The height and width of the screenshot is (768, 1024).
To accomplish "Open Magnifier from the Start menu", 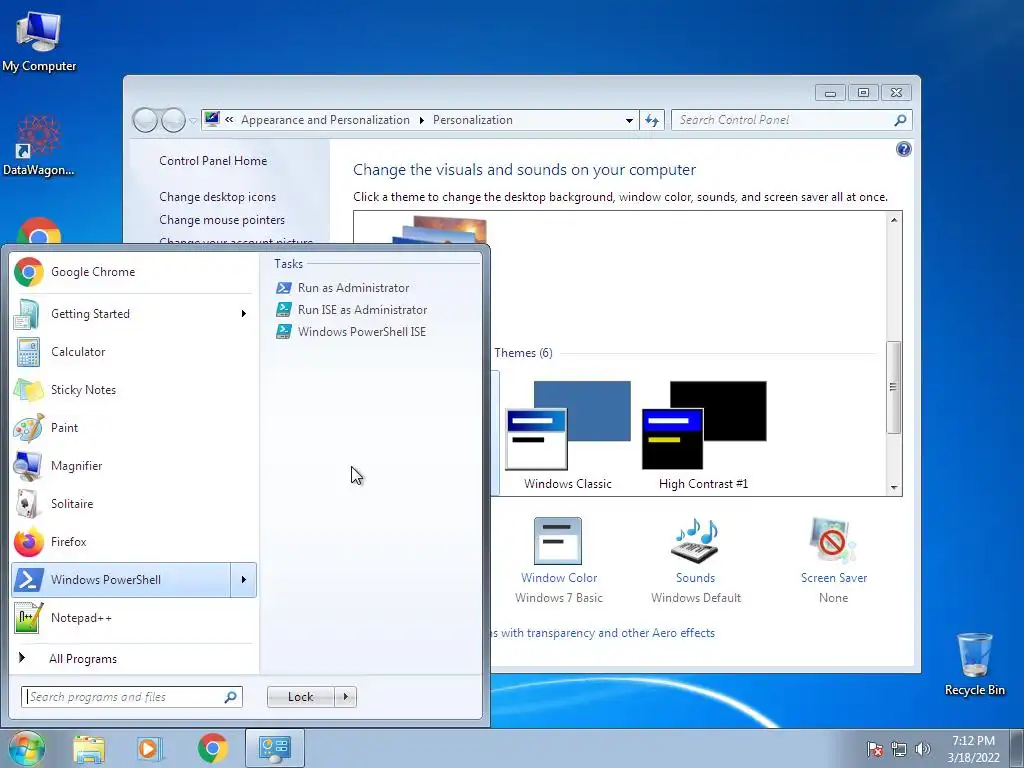I will click(134, 466).
